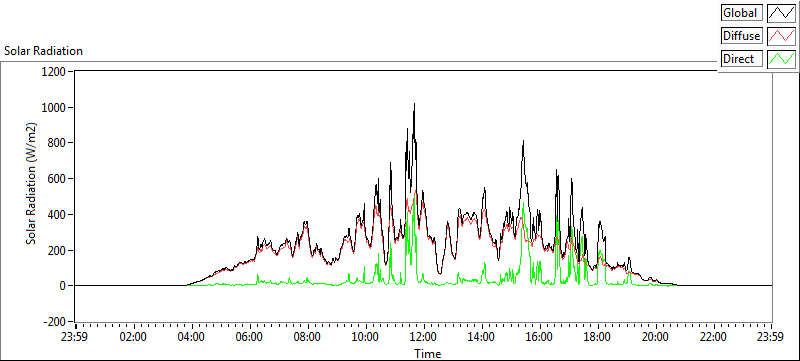Click the Global plot legend line icon

(x=781, y=13)
